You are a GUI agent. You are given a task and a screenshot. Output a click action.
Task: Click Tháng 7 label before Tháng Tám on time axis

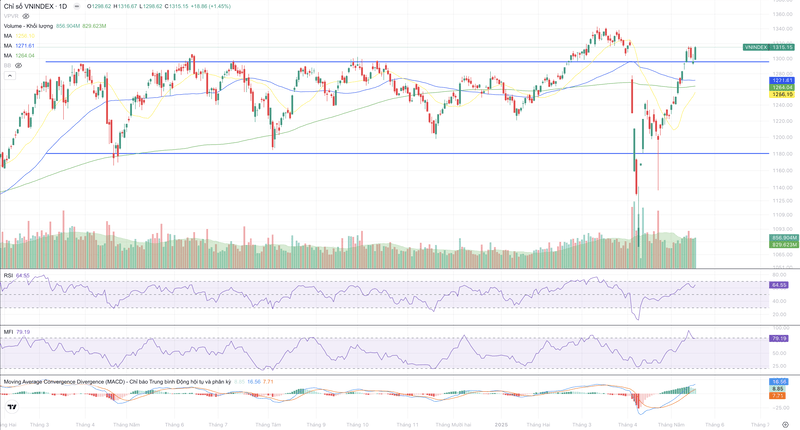(x=218, y=424)
